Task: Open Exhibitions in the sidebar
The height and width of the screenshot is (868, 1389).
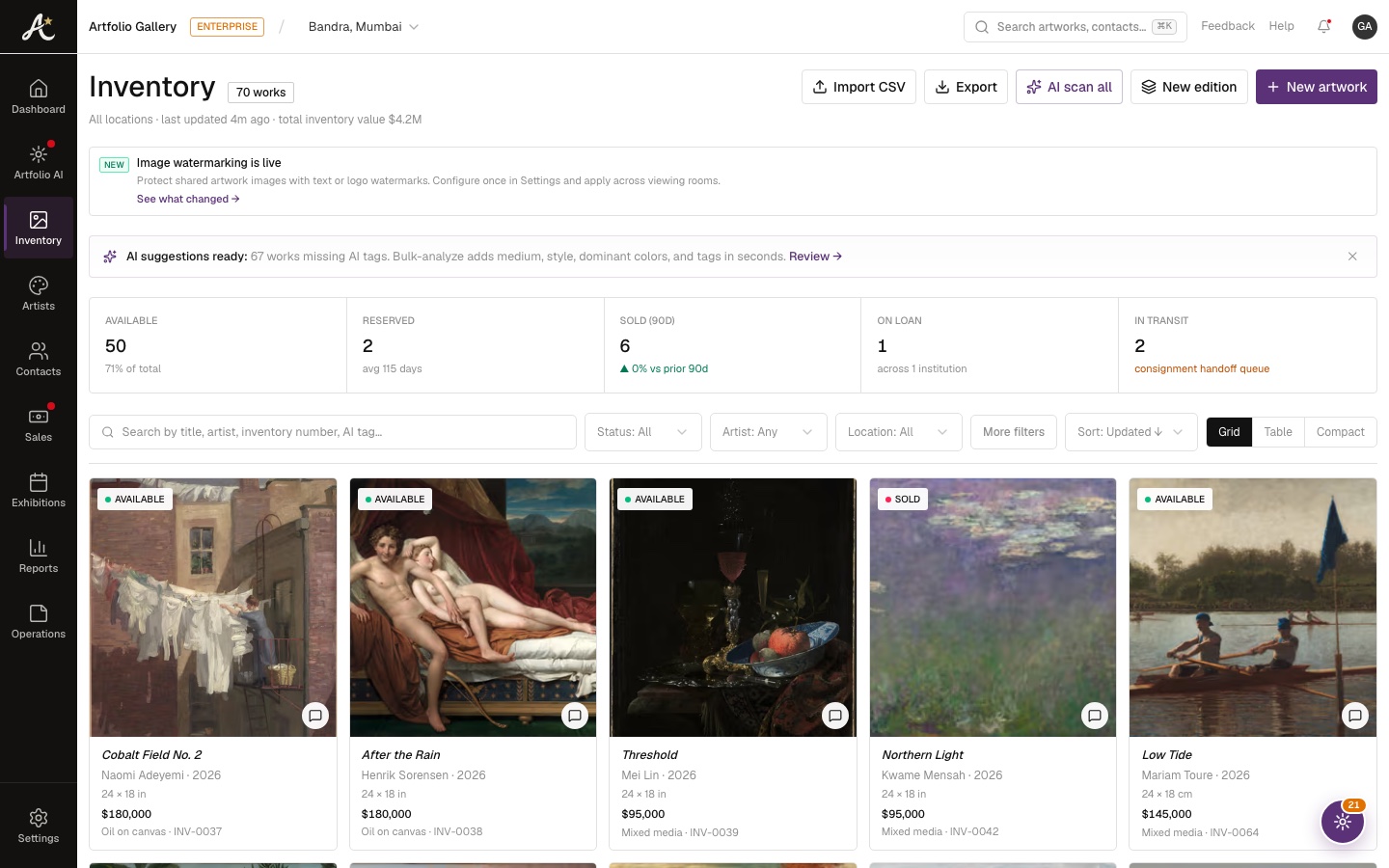Action: click(39, 490)
